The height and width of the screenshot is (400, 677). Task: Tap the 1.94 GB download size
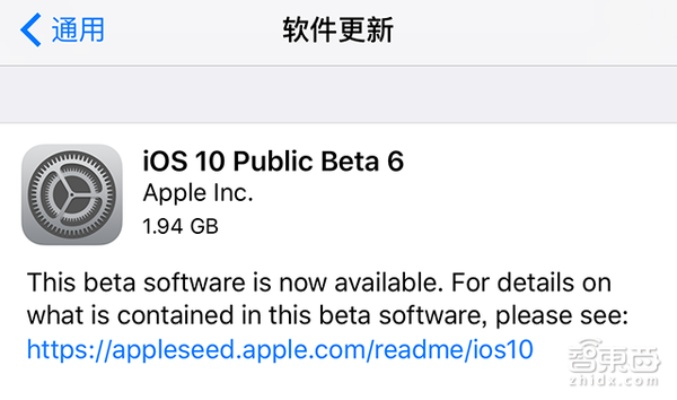pyautogui.click(x=180, y=225)
